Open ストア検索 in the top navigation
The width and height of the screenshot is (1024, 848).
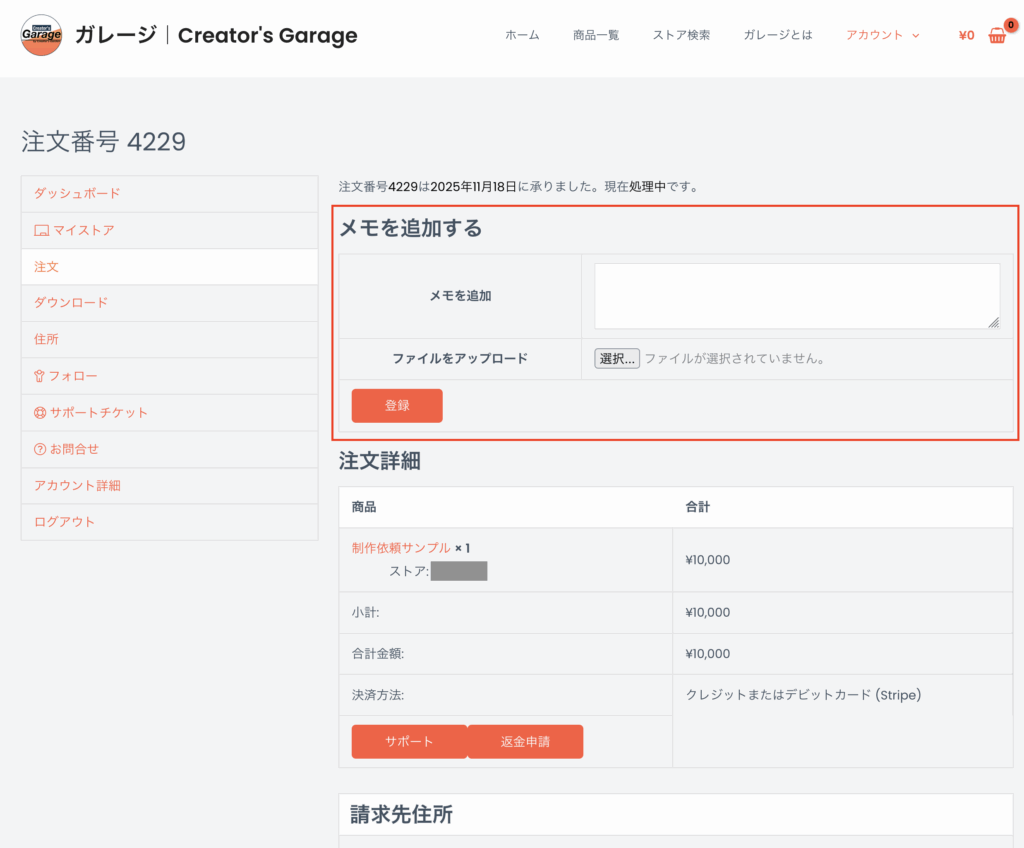click(x=681, y=35)
